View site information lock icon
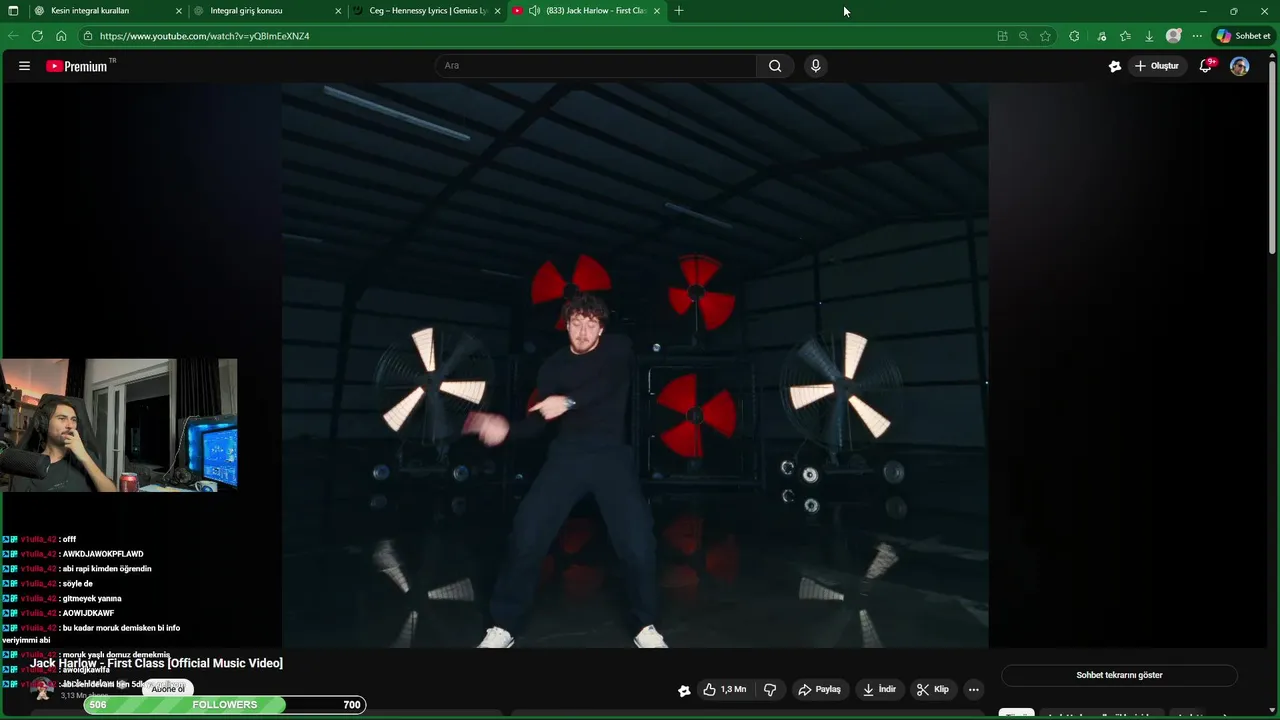The height and width of the screenshot is (720, 1280). [x=88, y=36]
